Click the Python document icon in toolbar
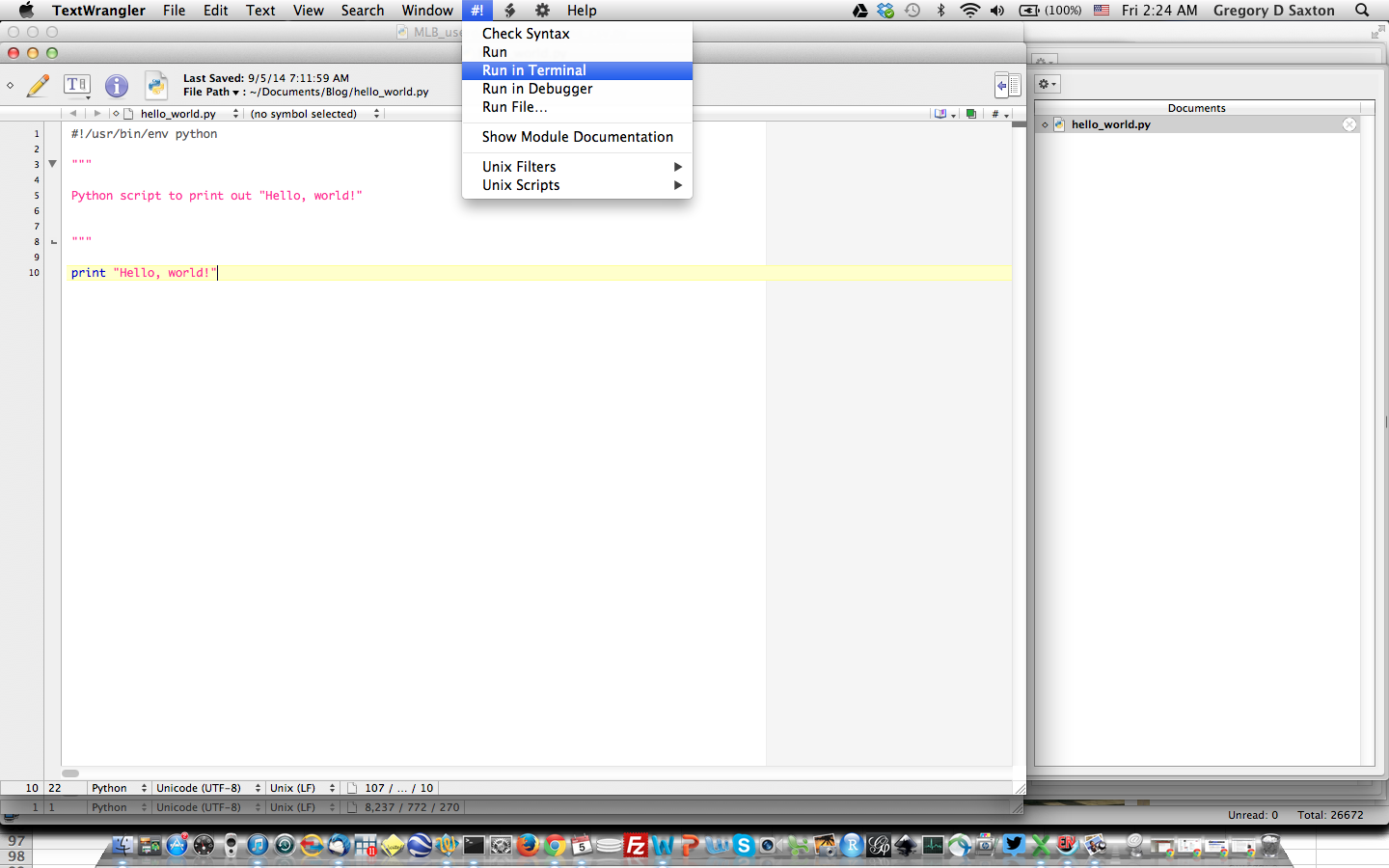 (156, 85)
